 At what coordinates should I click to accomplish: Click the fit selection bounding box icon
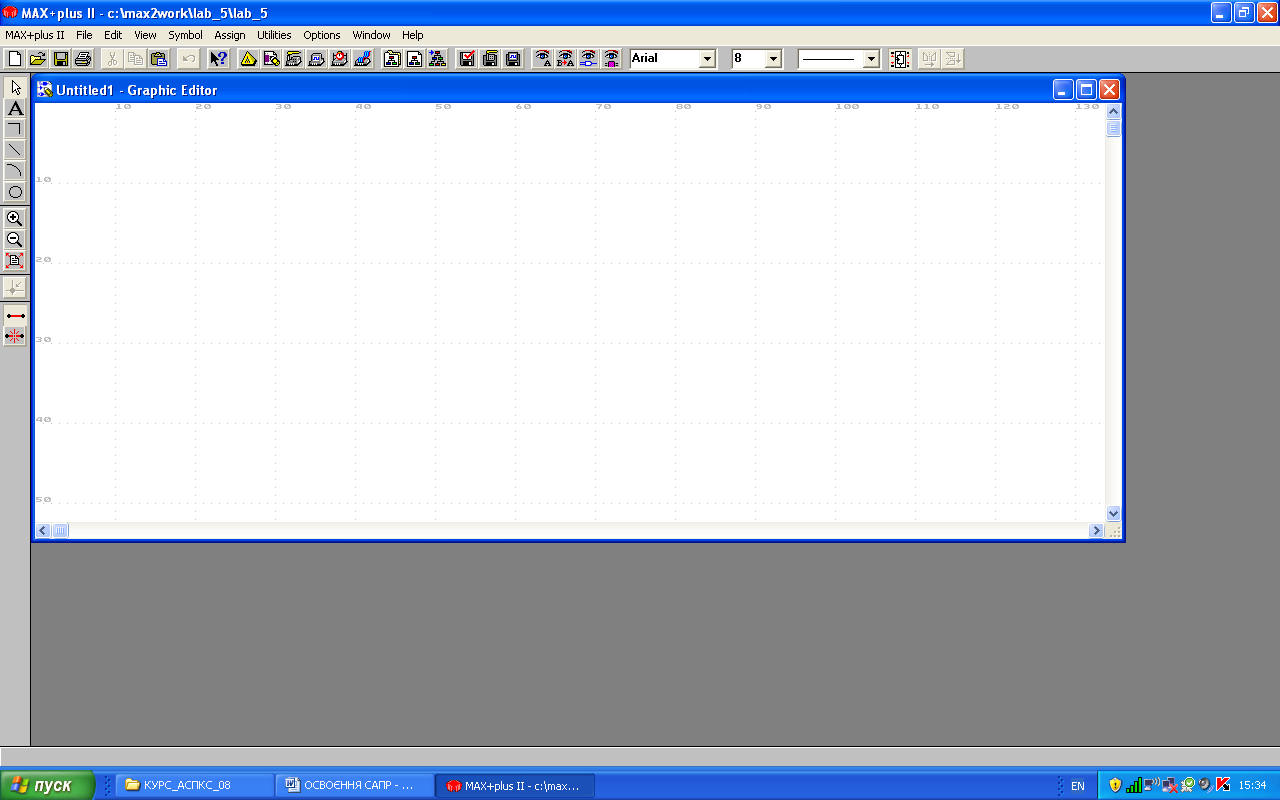pos(900,59)
